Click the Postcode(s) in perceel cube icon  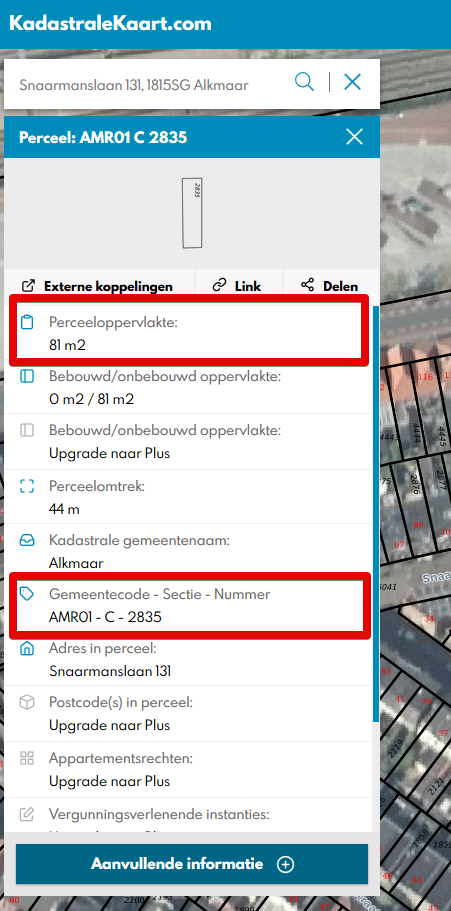tap(27, 703)
